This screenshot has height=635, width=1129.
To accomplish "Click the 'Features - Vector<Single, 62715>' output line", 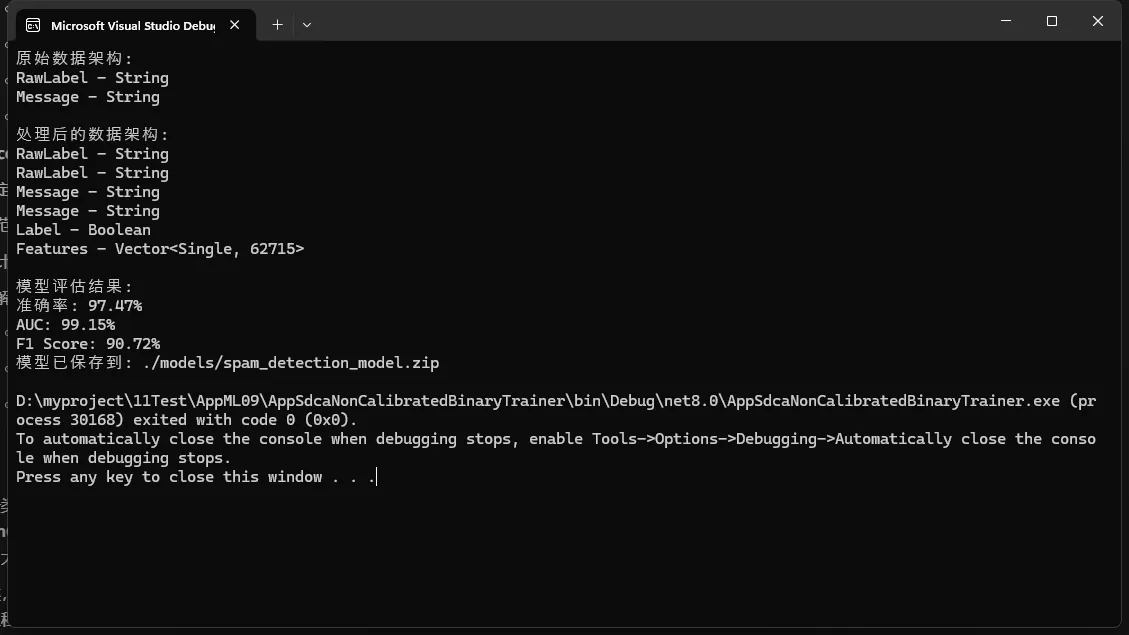I will 160,249.
